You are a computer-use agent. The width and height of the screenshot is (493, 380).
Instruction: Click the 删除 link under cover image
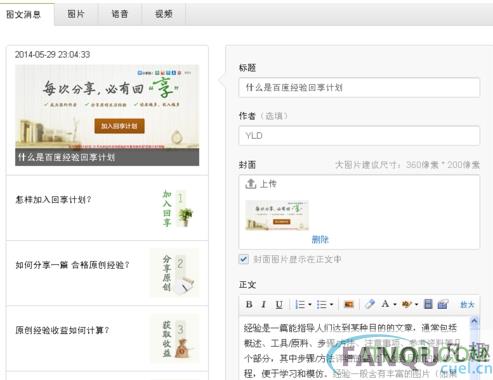320,239
